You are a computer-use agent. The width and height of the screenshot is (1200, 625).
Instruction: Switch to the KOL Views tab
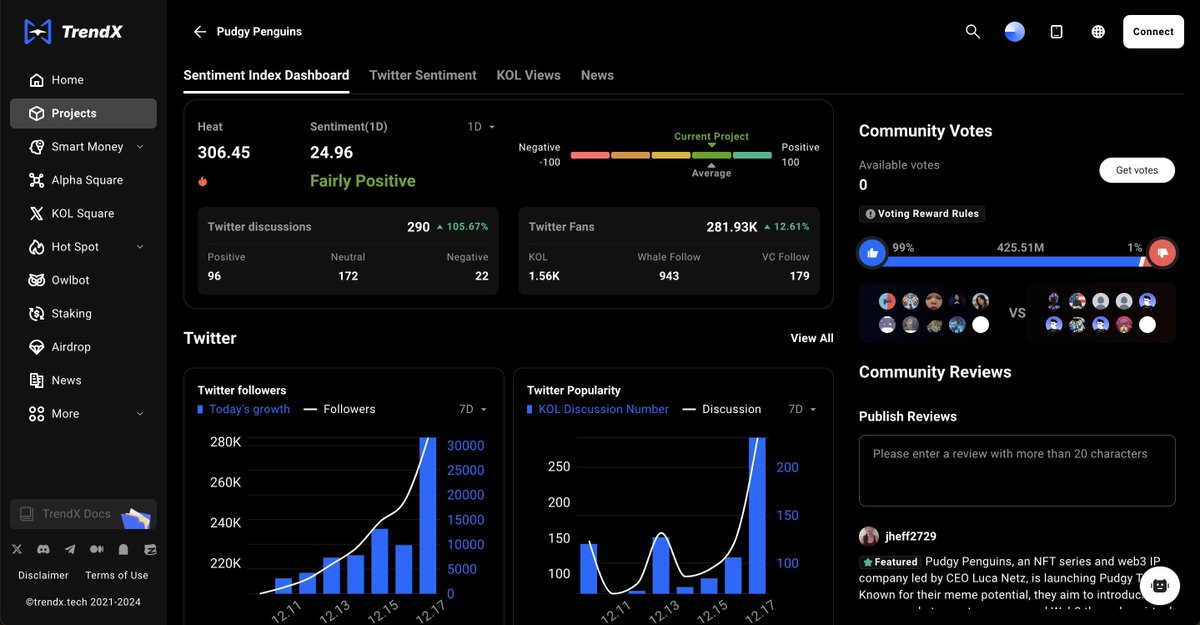click(529, 75)
